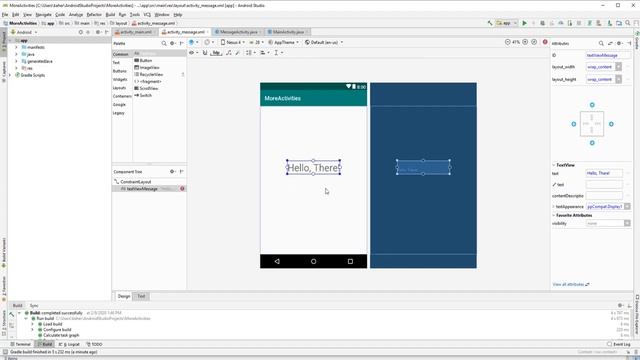Click Zoom to Fit Screen icon
This screenshot has width=640, height=360.
tap(534, 42)
